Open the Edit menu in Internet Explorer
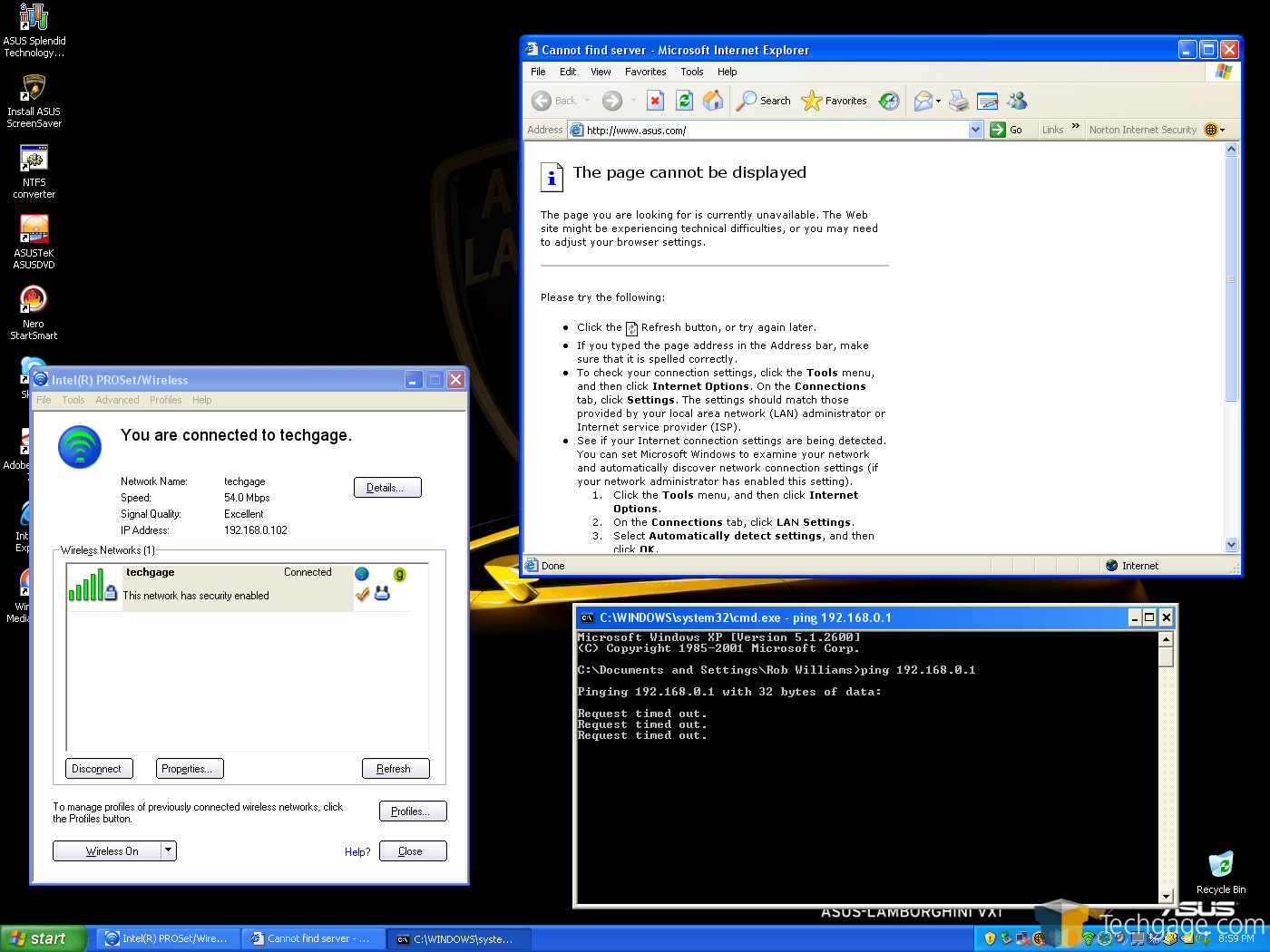 (568, 72)
